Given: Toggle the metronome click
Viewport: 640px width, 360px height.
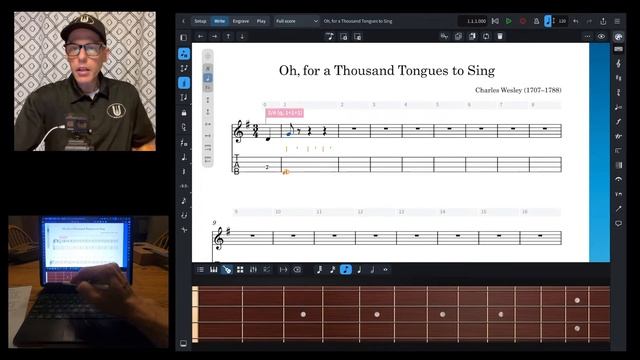Looking at the screenshot, I should pos(536,21).
